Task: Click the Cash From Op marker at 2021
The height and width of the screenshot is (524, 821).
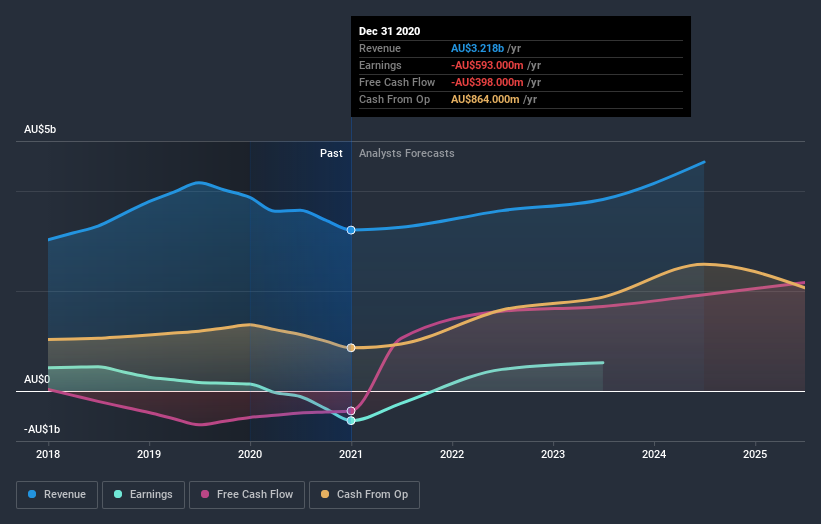Action: 351,348
